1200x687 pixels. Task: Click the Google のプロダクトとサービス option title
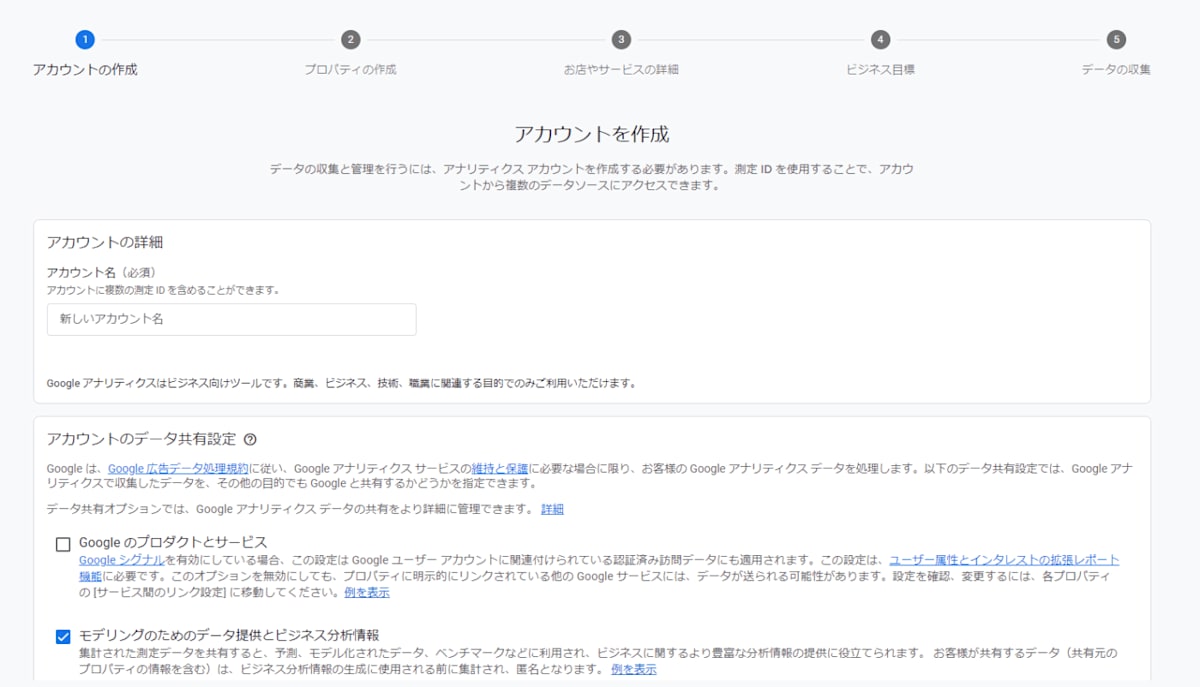[x=173, y=543]
